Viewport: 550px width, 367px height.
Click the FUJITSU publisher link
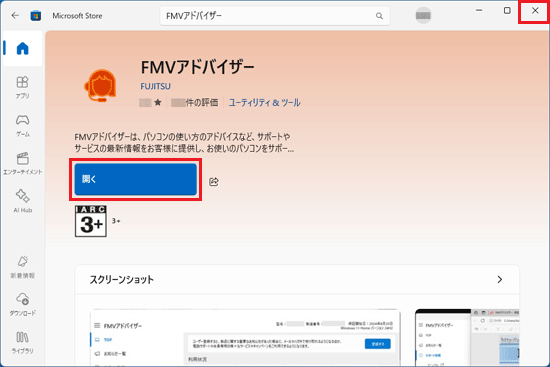tap(155, 86)
